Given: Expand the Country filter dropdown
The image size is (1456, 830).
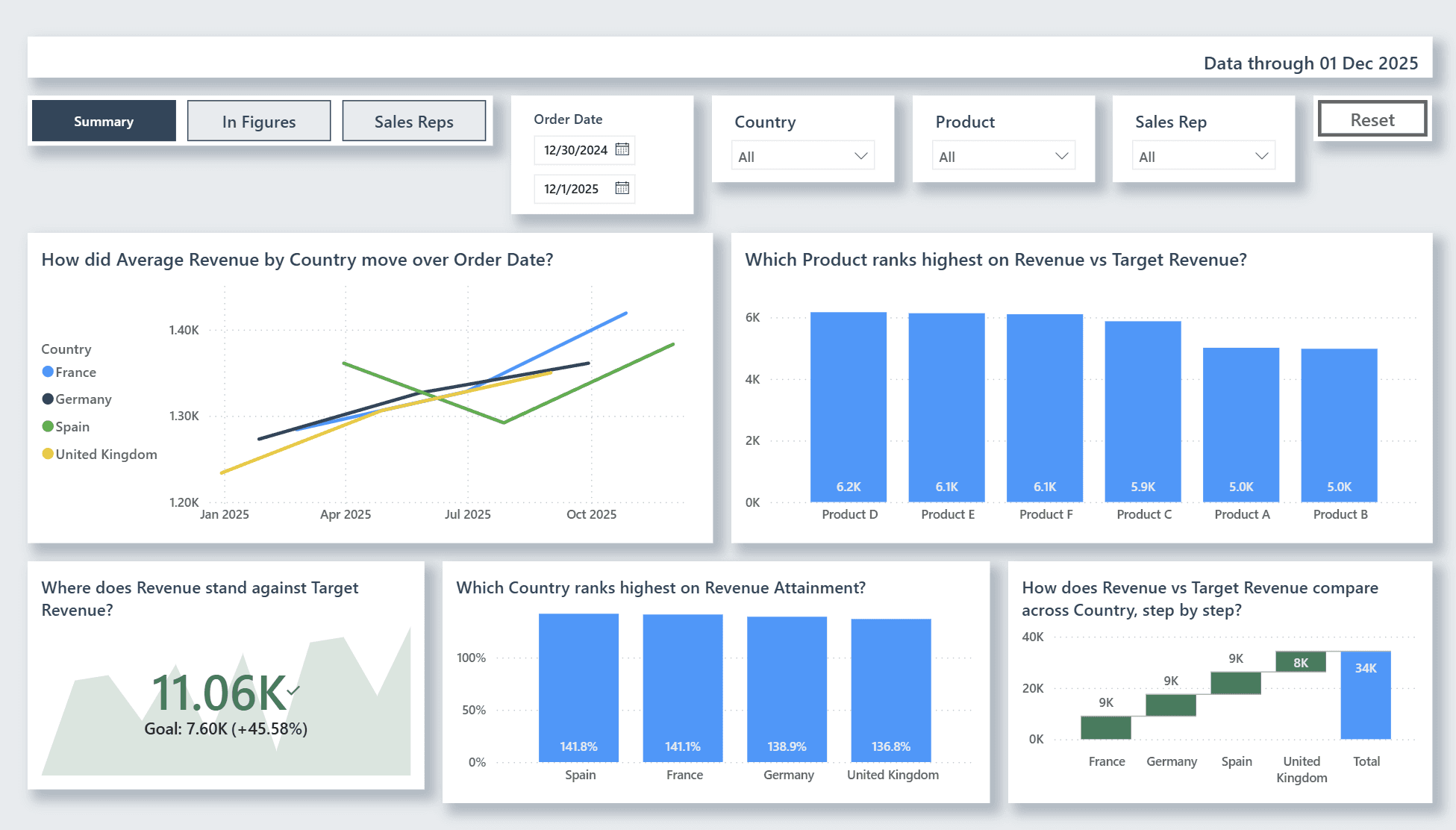Looking at the screenshot, I should point(803,156).
